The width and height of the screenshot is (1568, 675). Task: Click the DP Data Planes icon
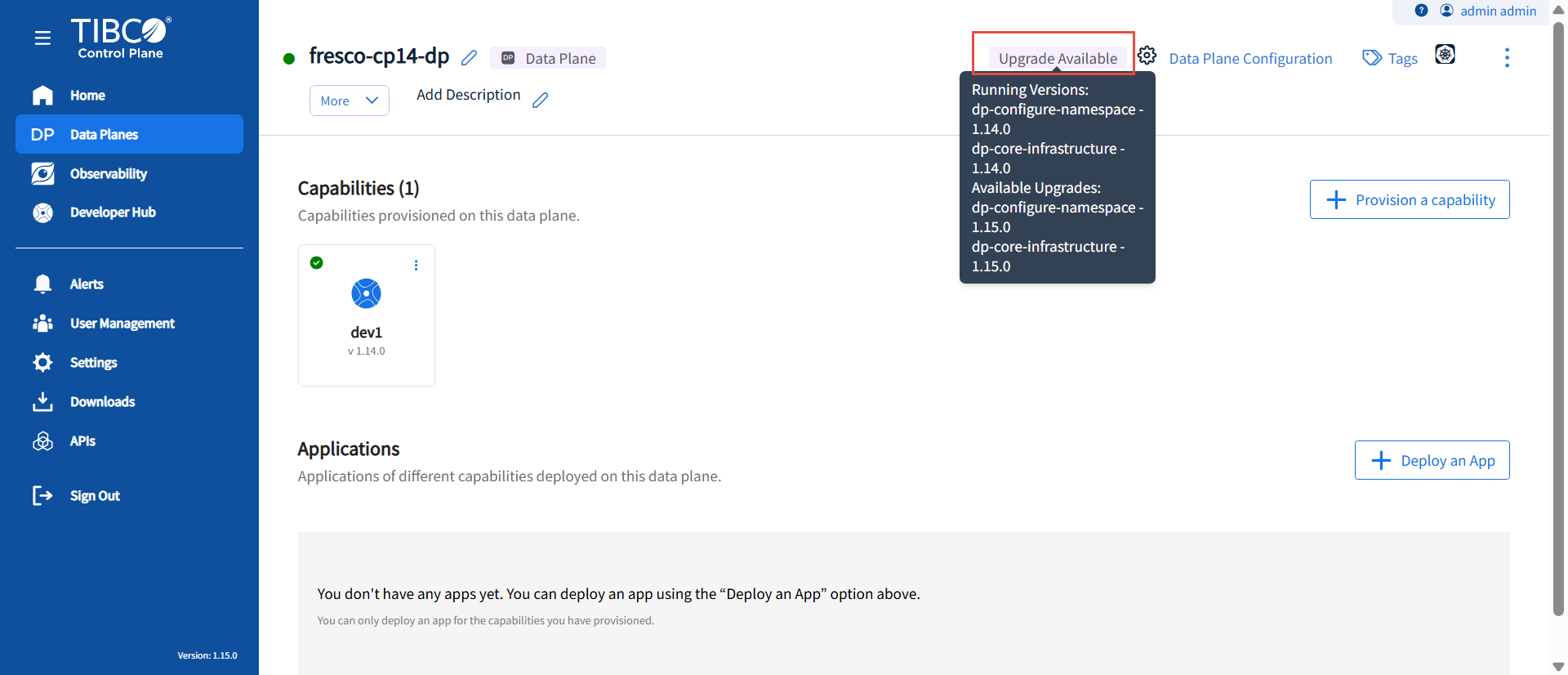point(42,135)
